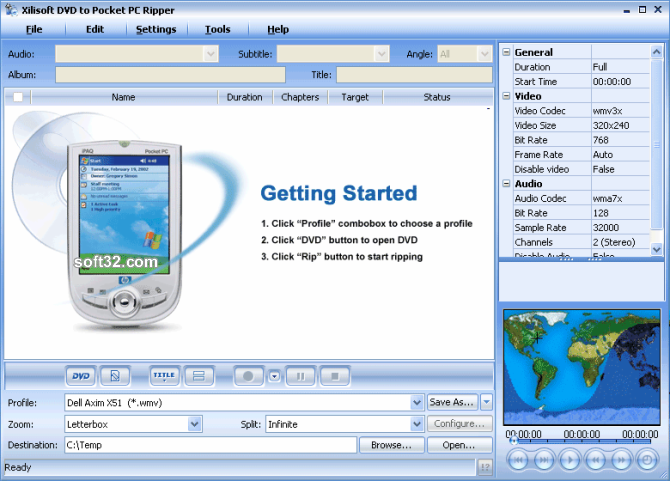The image size is (670, 481).
Task: Click the Stop square toolbar button
Action: tap(335, 376)
